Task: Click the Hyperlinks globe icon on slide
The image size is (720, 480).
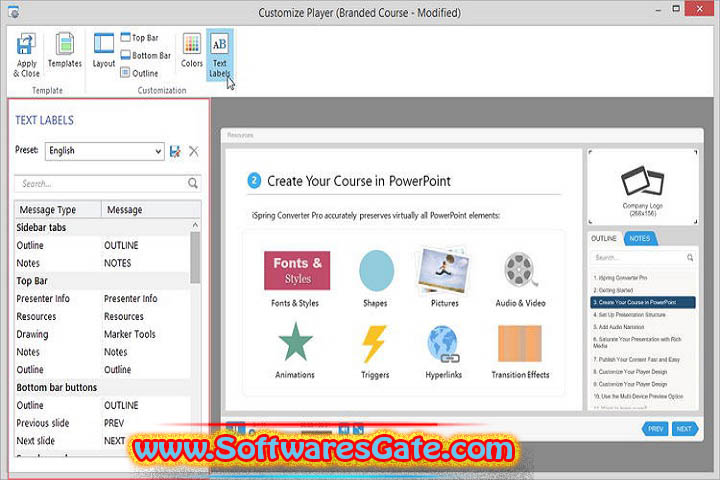Action: pyautogui.click(x=443, y=344)
